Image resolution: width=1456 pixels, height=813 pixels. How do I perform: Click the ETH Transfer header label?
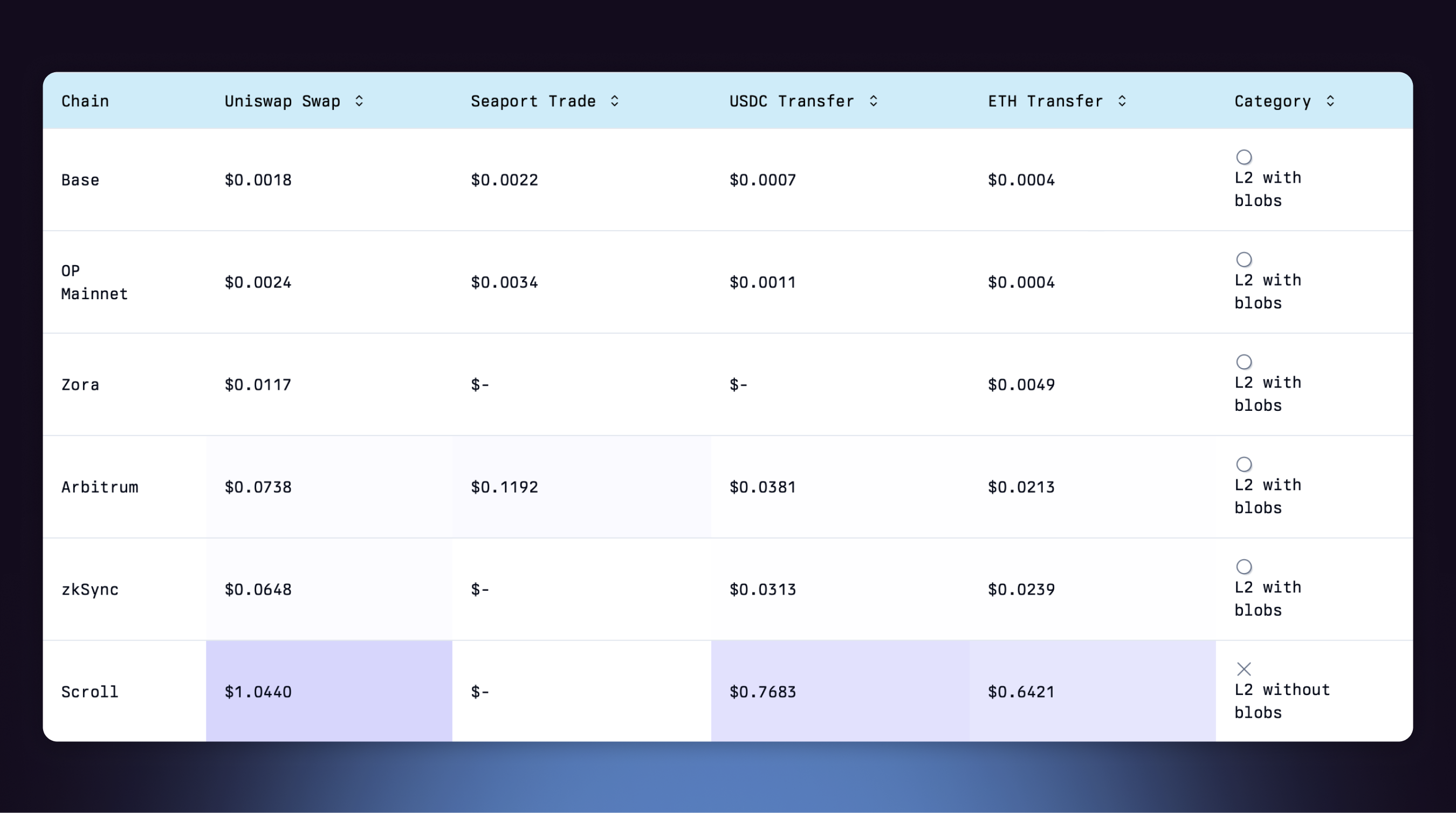click(x=1045, y=101)
